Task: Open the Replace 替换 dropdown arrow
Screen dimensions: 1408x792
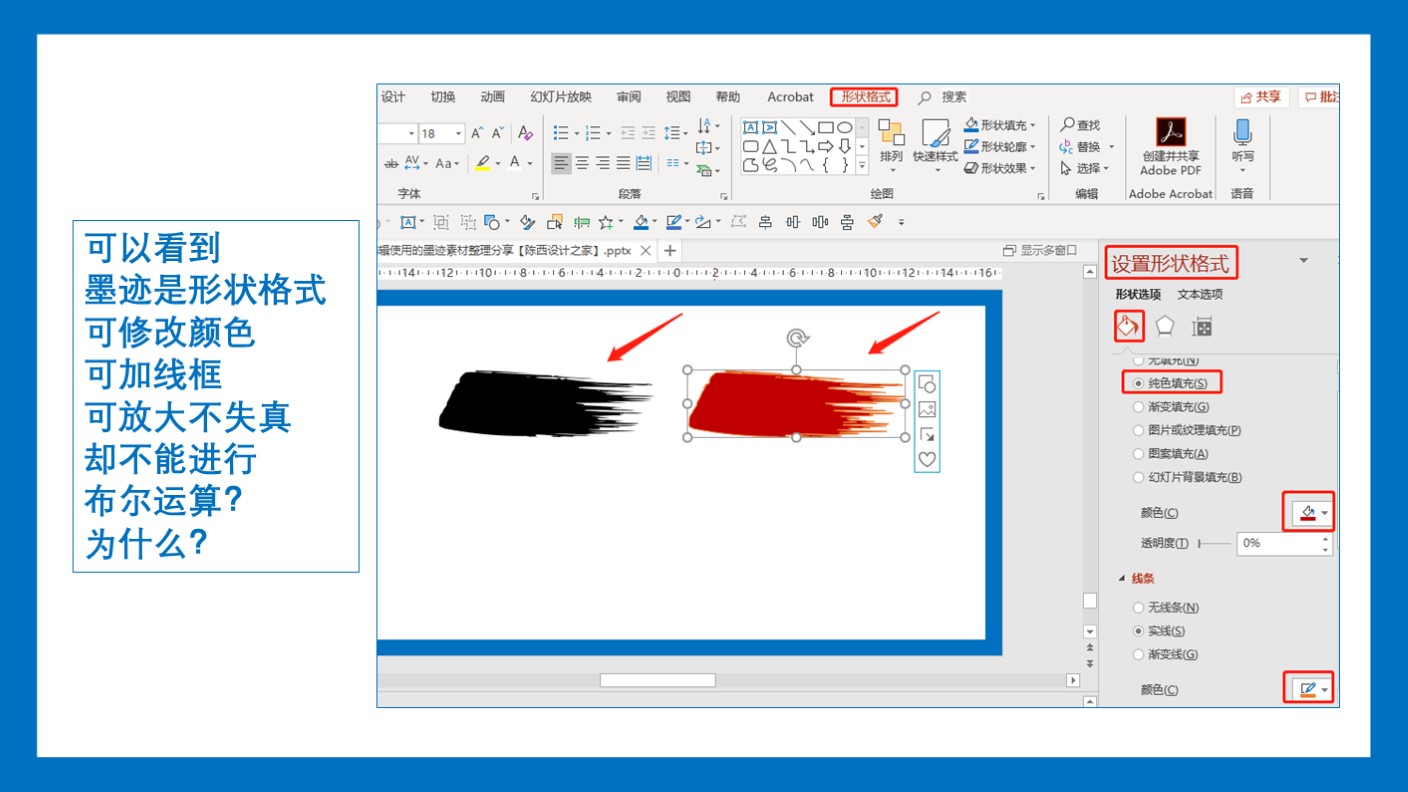Action: [1110, 147]
